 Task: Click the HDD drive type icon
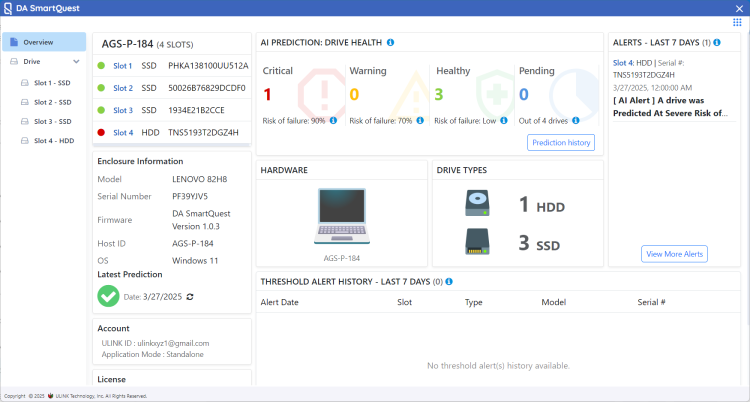(478, 205)
